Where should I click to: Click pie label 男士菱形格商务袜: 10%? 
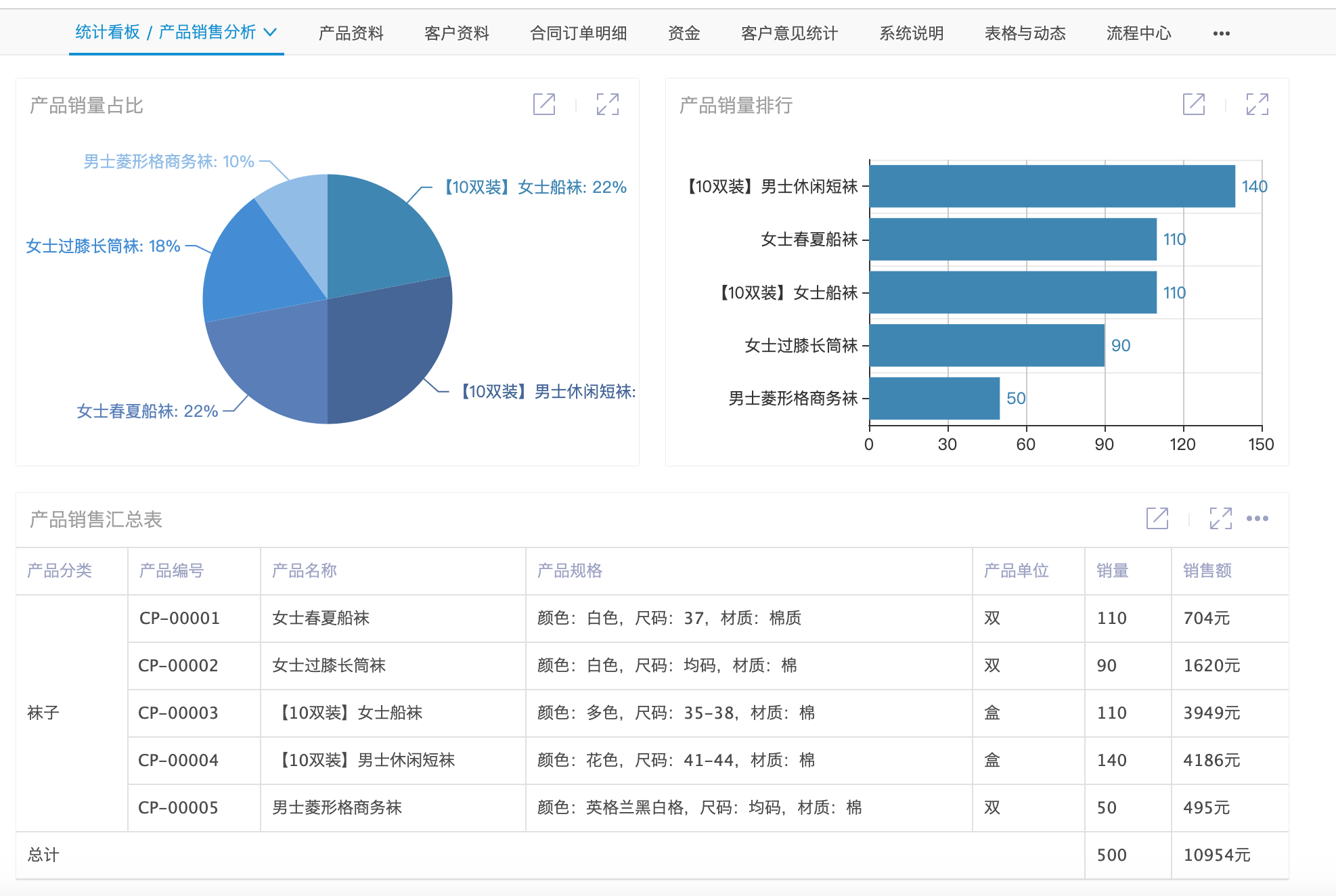point(169,161)
